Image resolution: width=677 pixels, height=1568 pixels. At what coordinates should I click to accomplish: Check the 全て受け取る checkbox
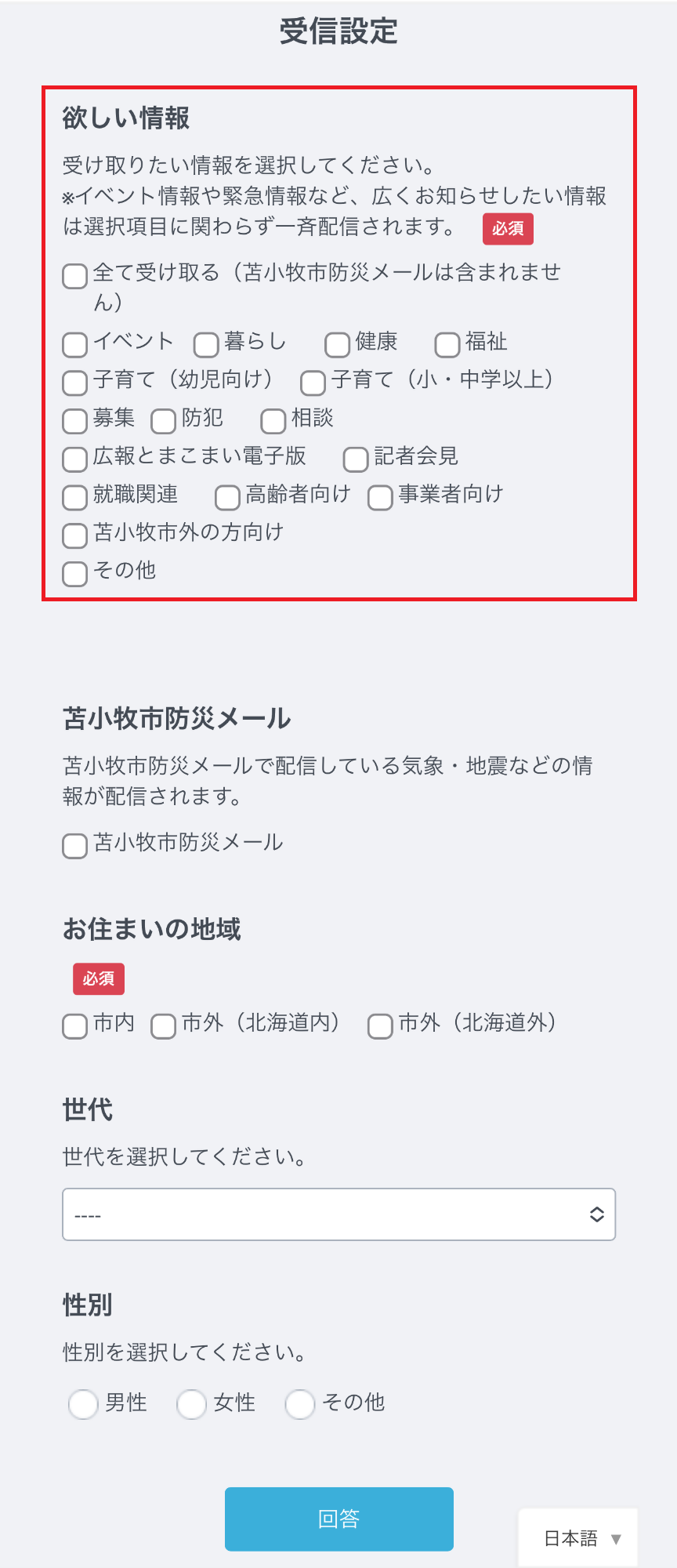(x=74, y=276)
